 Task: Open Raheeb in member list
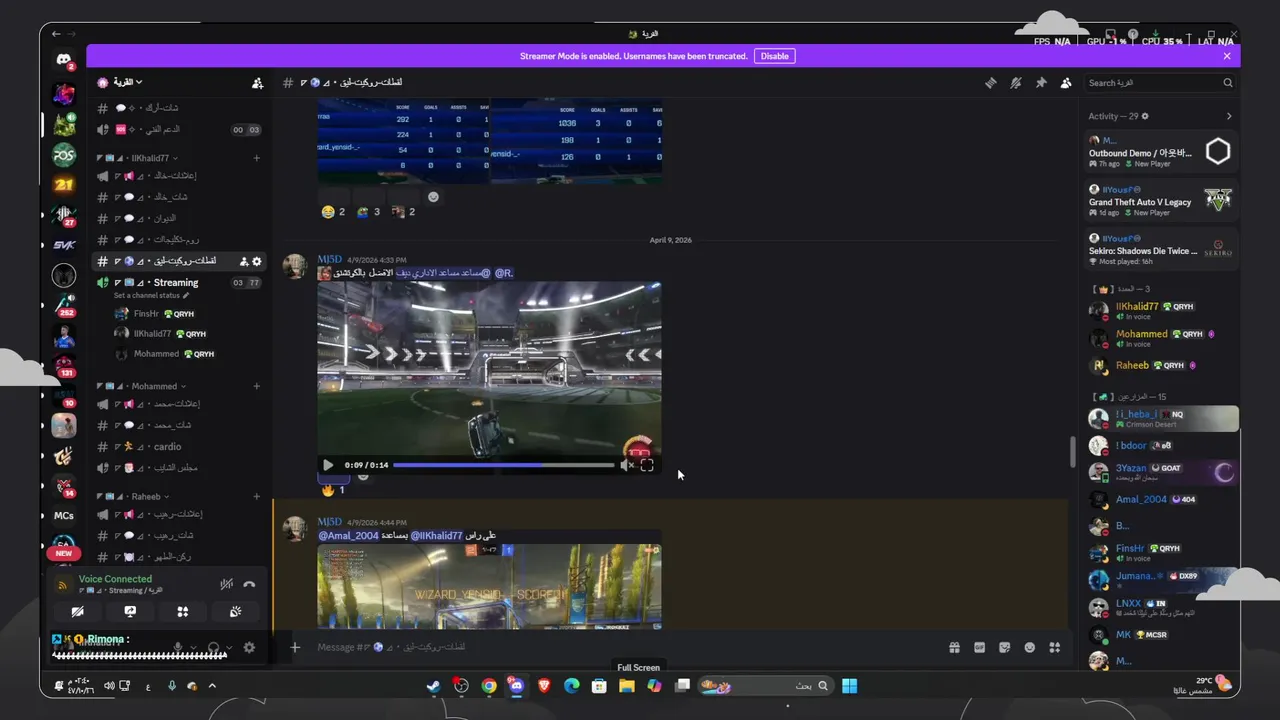1162,366
